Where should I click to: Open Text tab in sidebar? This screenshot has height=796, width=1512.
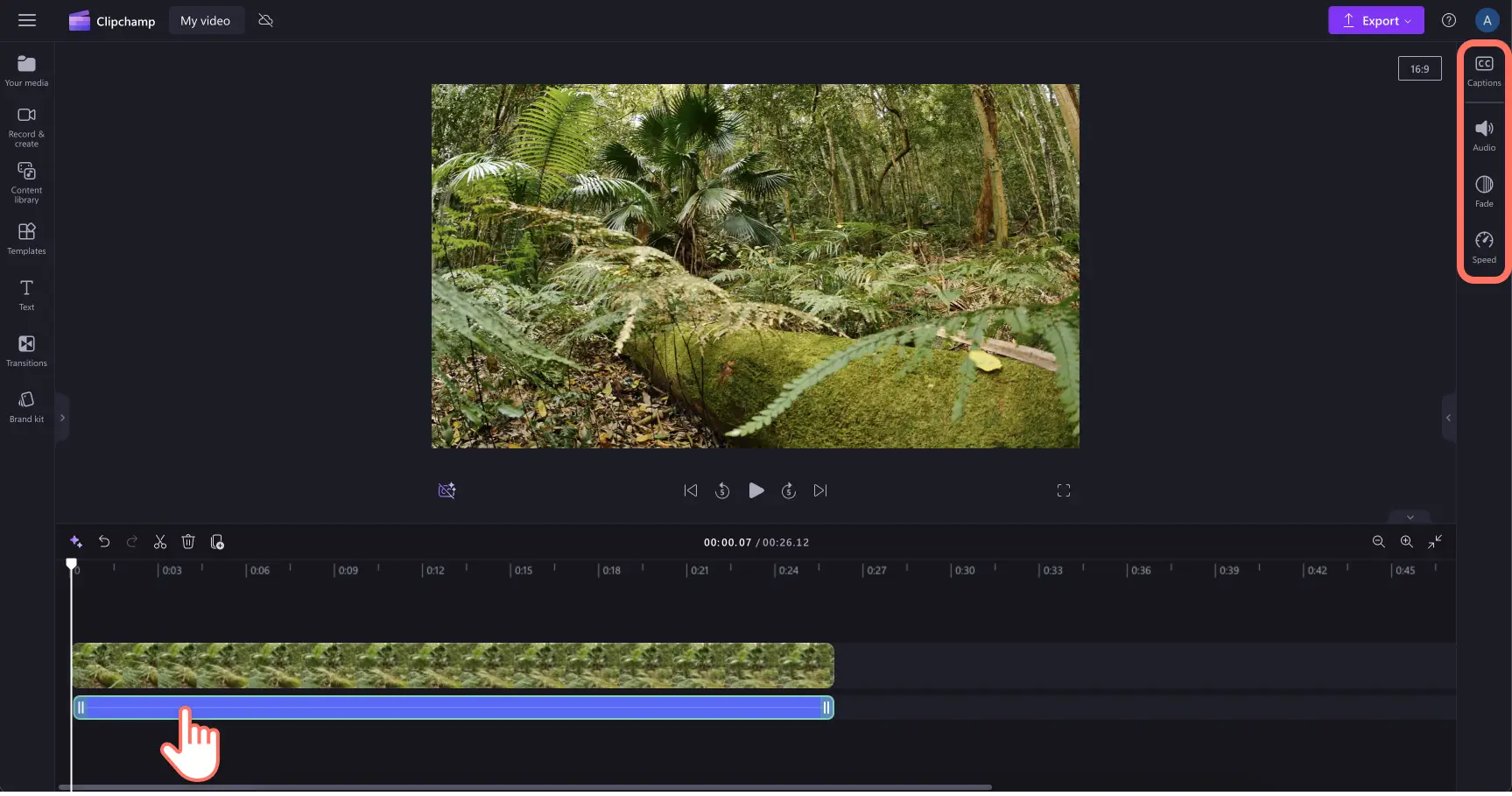click(27, 295)
